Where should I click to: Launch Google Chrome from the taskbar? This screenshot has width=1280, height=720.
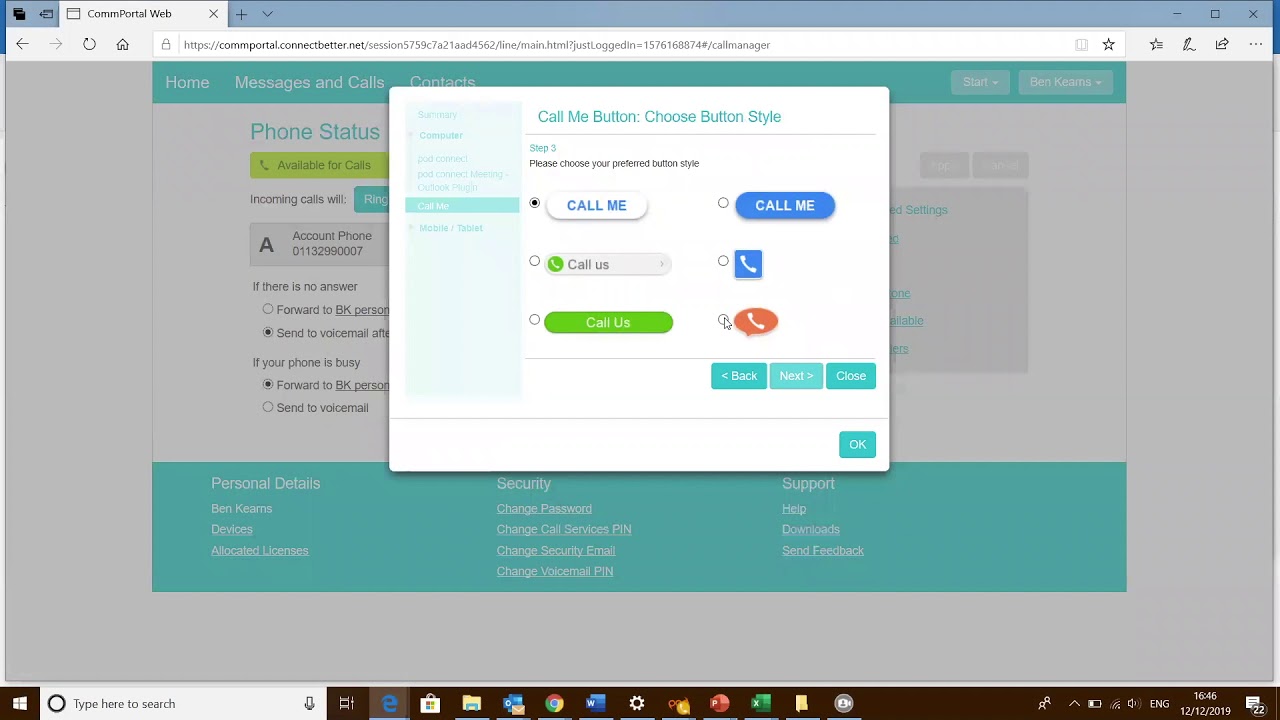554,704
